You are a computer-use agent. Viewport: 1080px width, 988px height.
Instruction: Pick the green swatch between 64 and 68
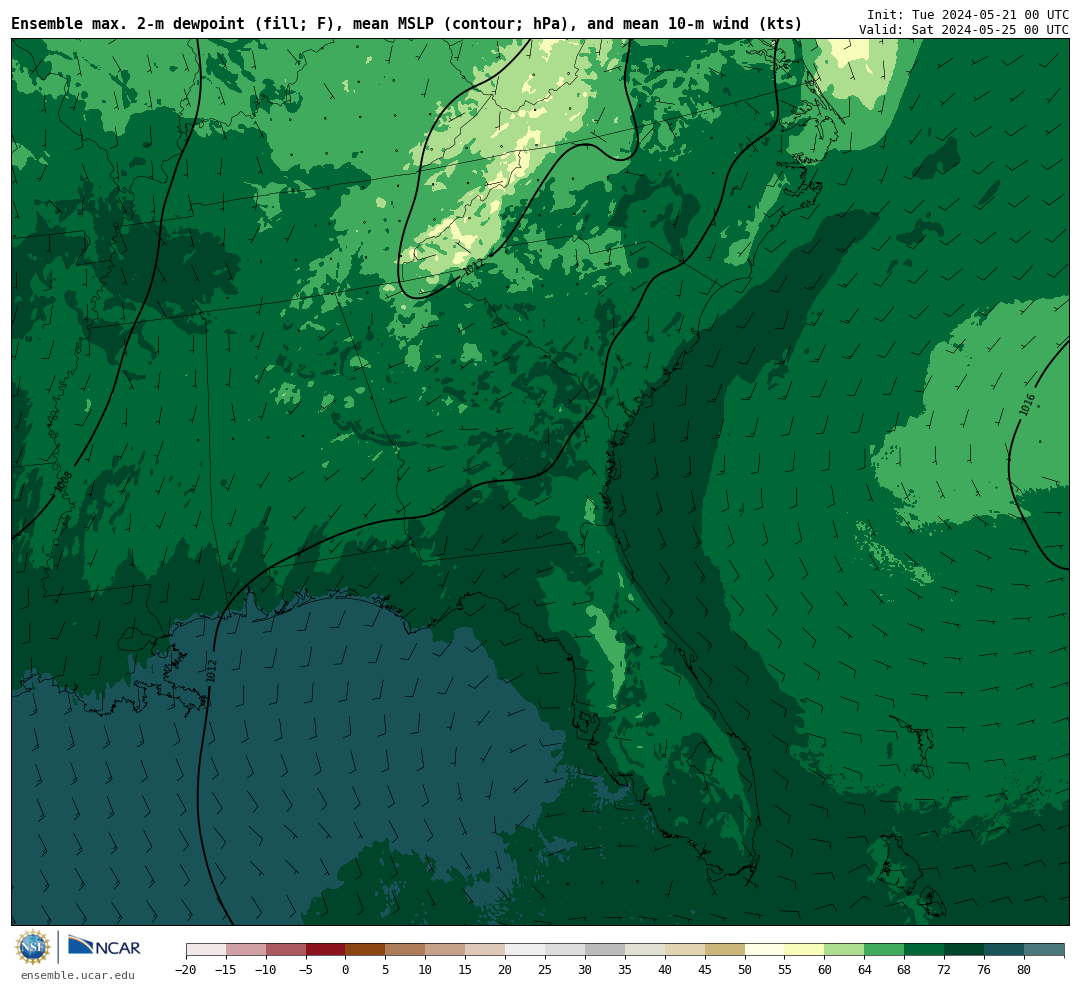[885, 950]
